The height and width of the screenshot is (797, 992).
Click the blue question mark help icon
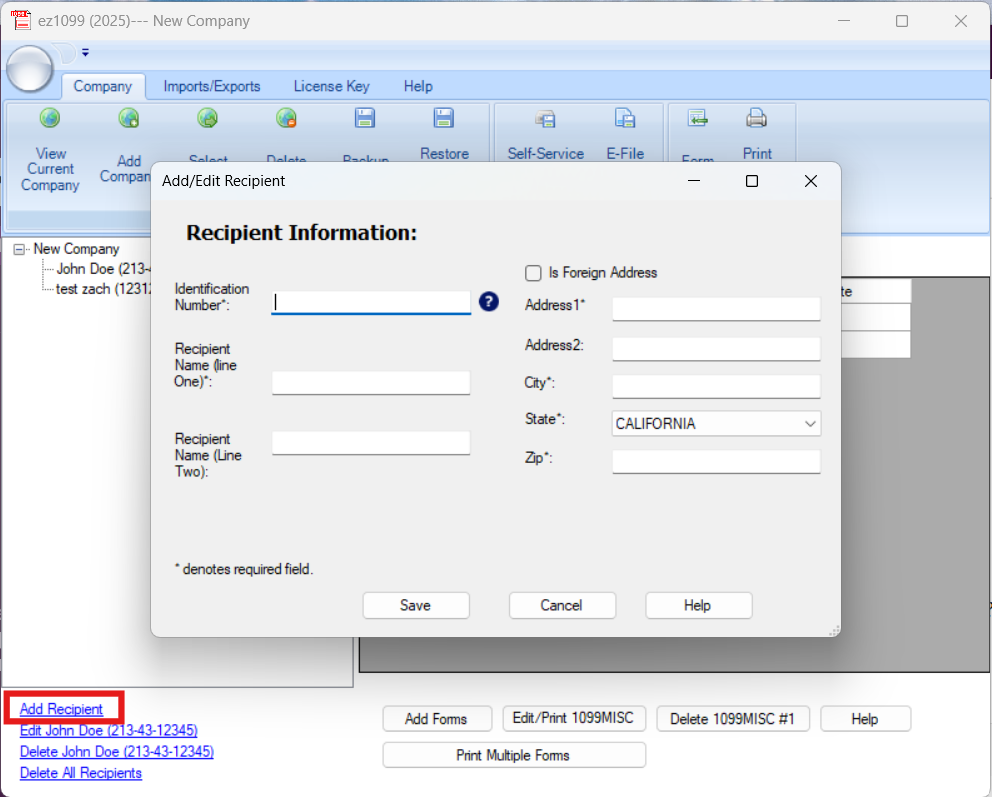[x=488, y=301]
